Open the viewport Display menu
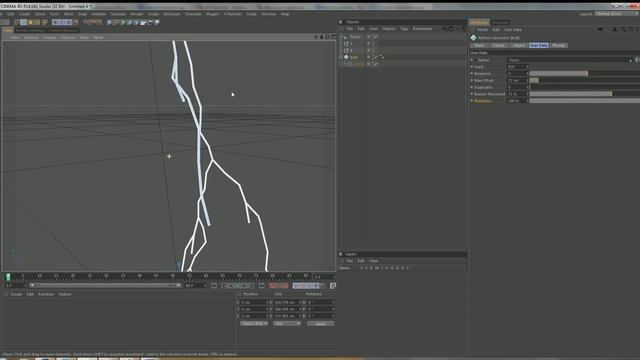Screen dimensions: 640x360 [49, 38]
